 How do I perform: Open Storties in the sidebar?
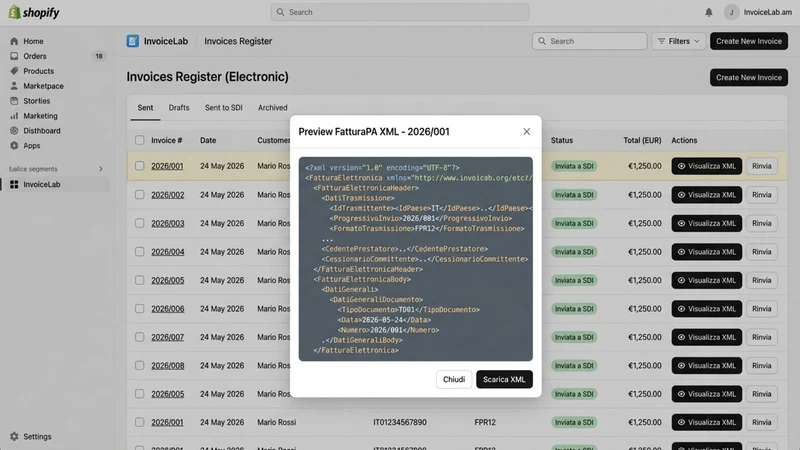[x=36, y=101]
